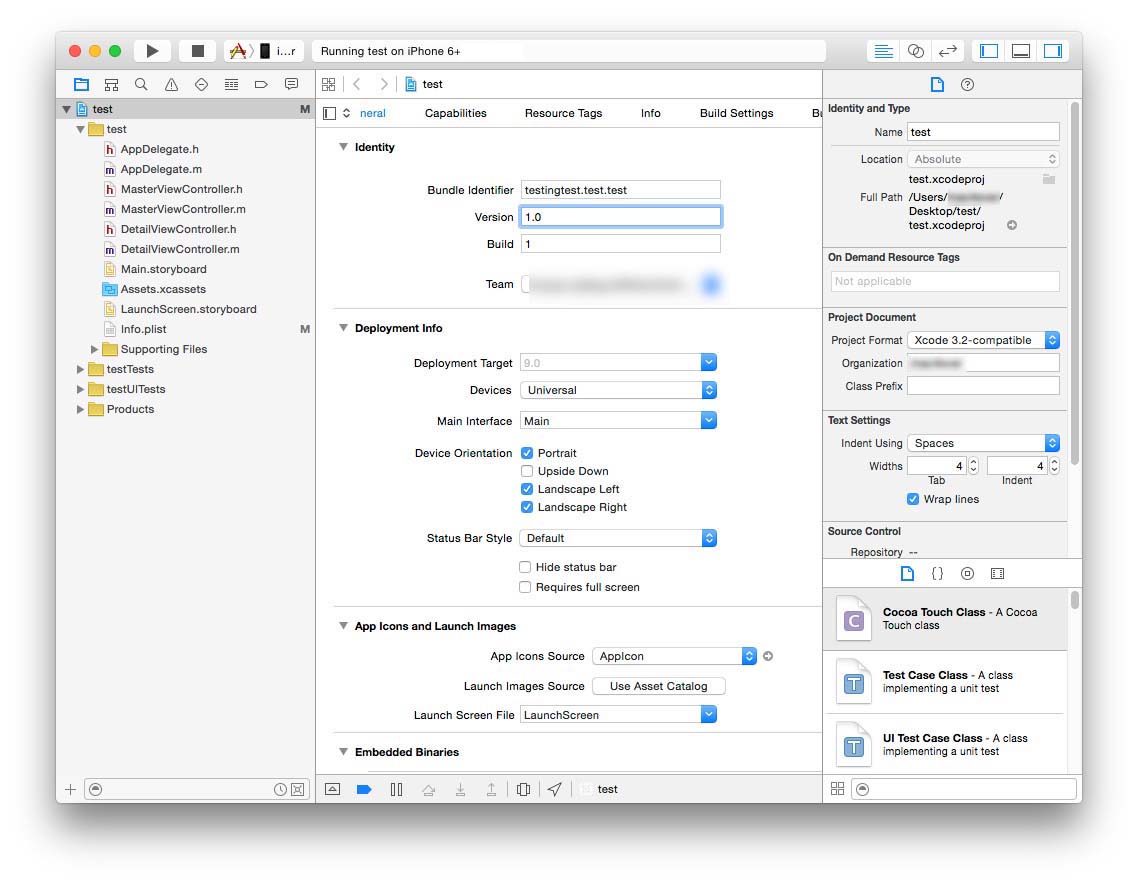Viewport: 1138px width, 883px height.
Task: Open the Report navigator speech bubble icon
Action: point(291,84)
